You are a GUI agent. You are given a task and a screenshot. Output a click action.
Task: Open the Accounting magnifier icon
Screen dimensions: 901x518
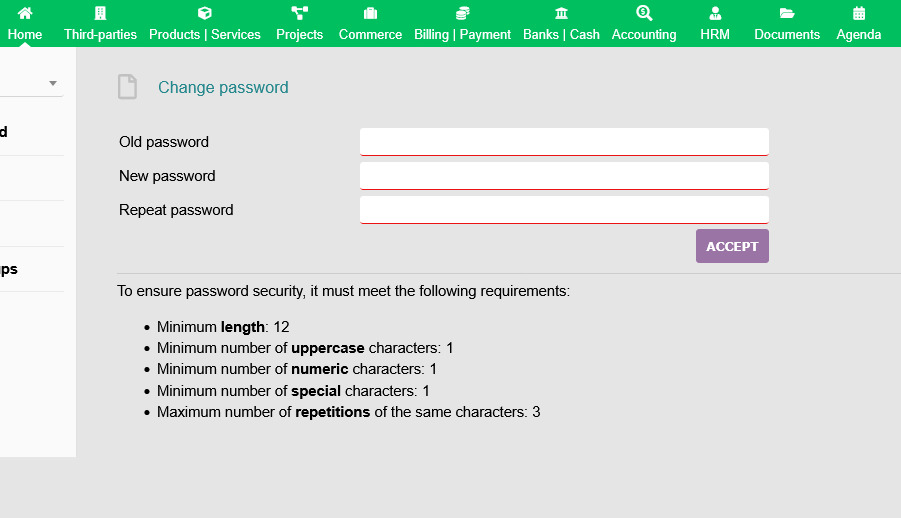[x=644, y=13]
